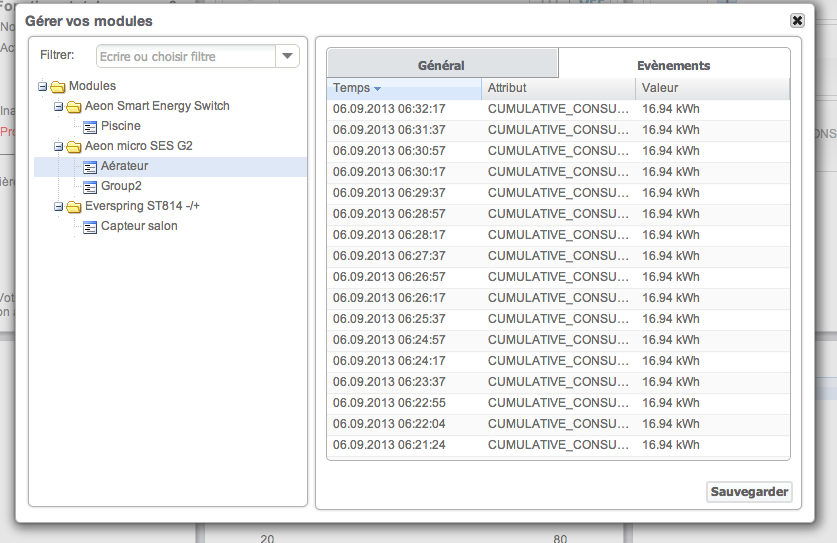This screenshot has width=837, height=543.
Task: Open the filter dropdown arrow
Action: tap(287, 57)
